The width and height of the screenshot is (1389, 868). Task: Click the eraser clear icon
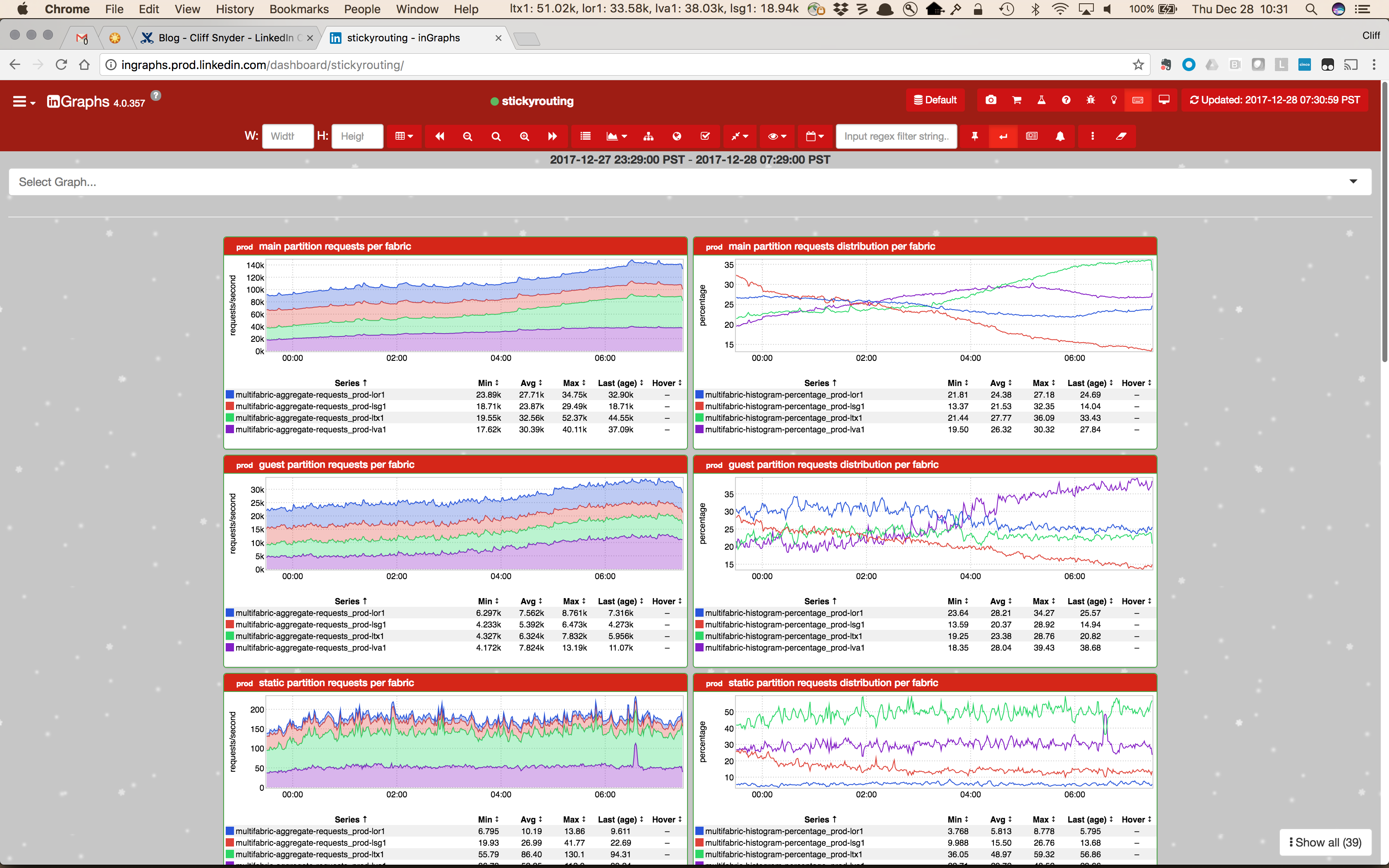point(1121,136)
